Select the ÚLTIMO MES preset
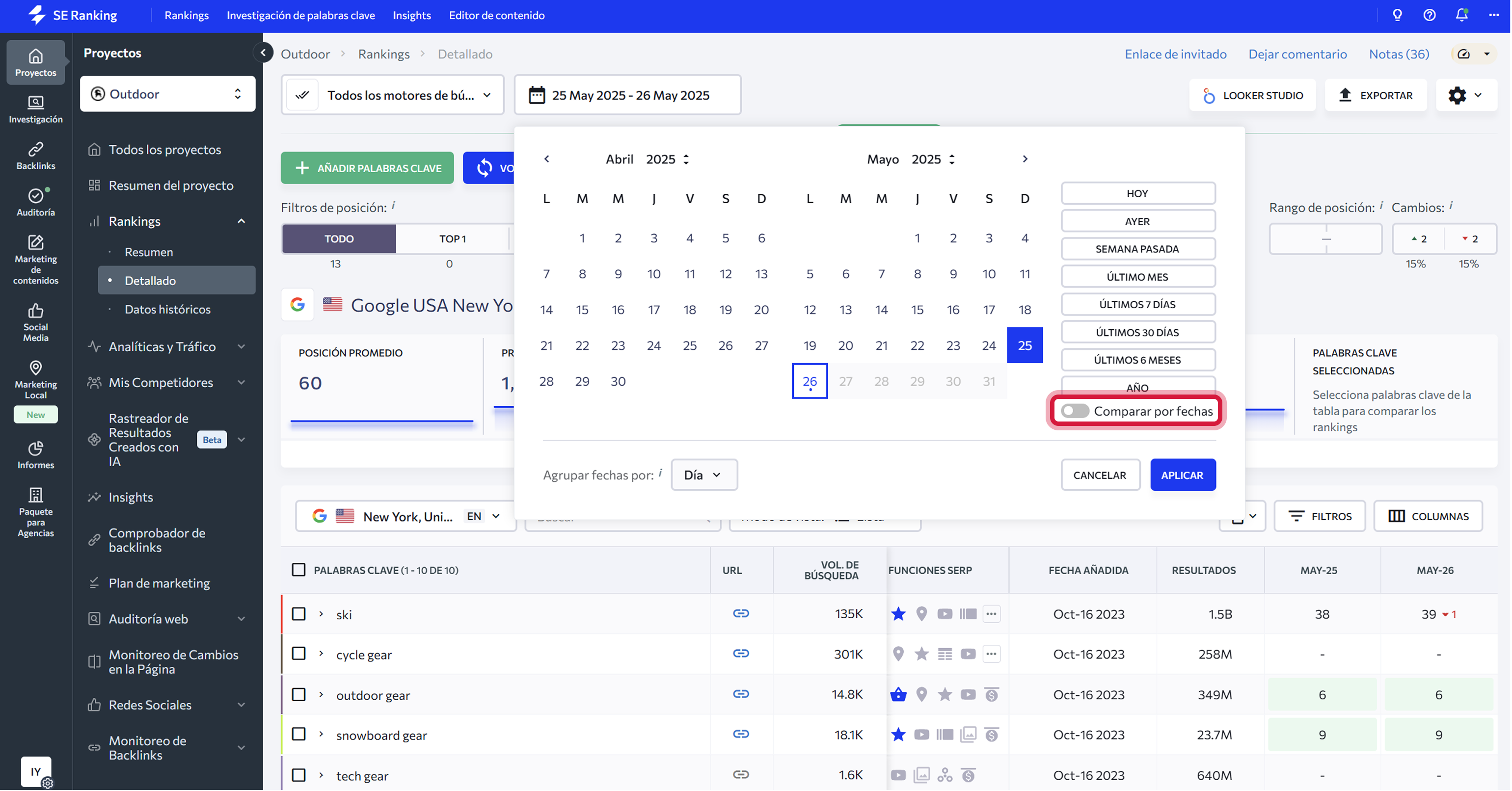This screenshot has width=1512, height=791. point(1137,277)
